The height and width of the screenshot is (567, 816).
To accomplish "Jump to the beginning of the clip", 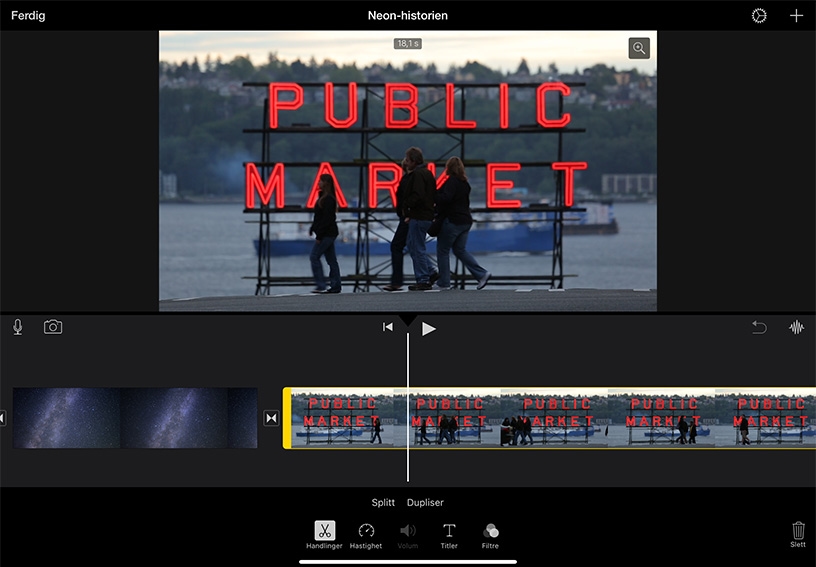I will (388, 327).
